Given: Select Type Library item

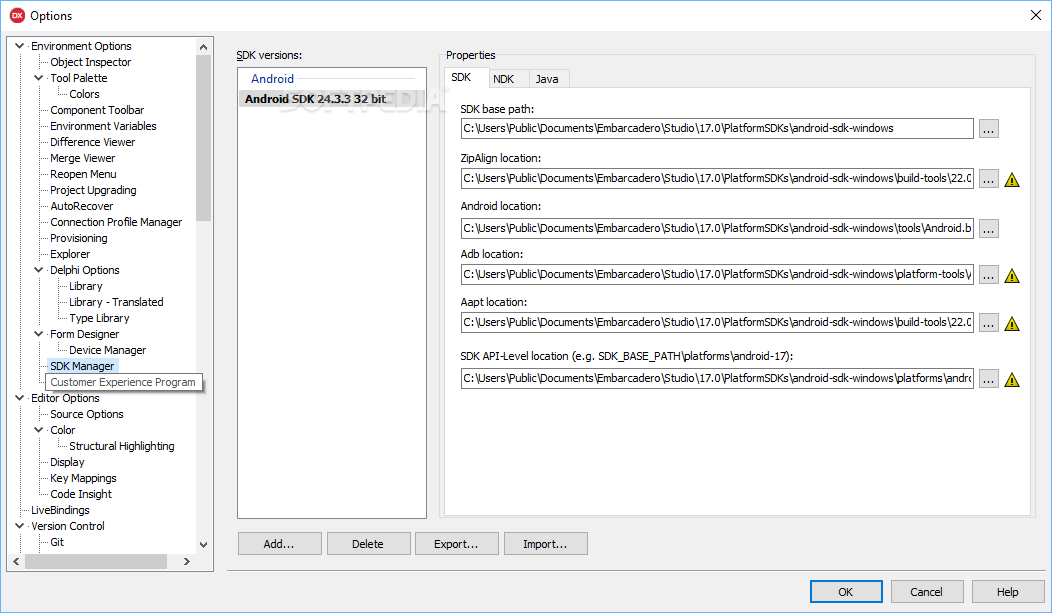Looking at the screenshot, I should [x=99, y=319].
